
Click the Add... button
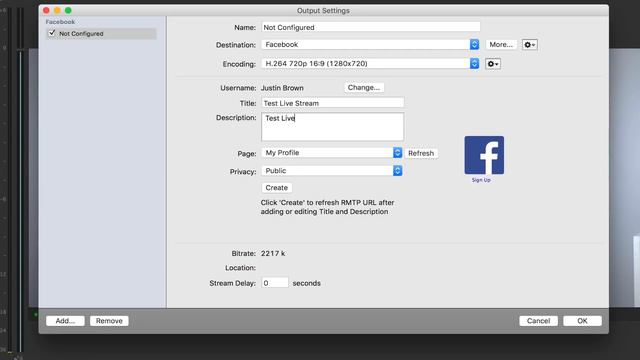(65, 321)
